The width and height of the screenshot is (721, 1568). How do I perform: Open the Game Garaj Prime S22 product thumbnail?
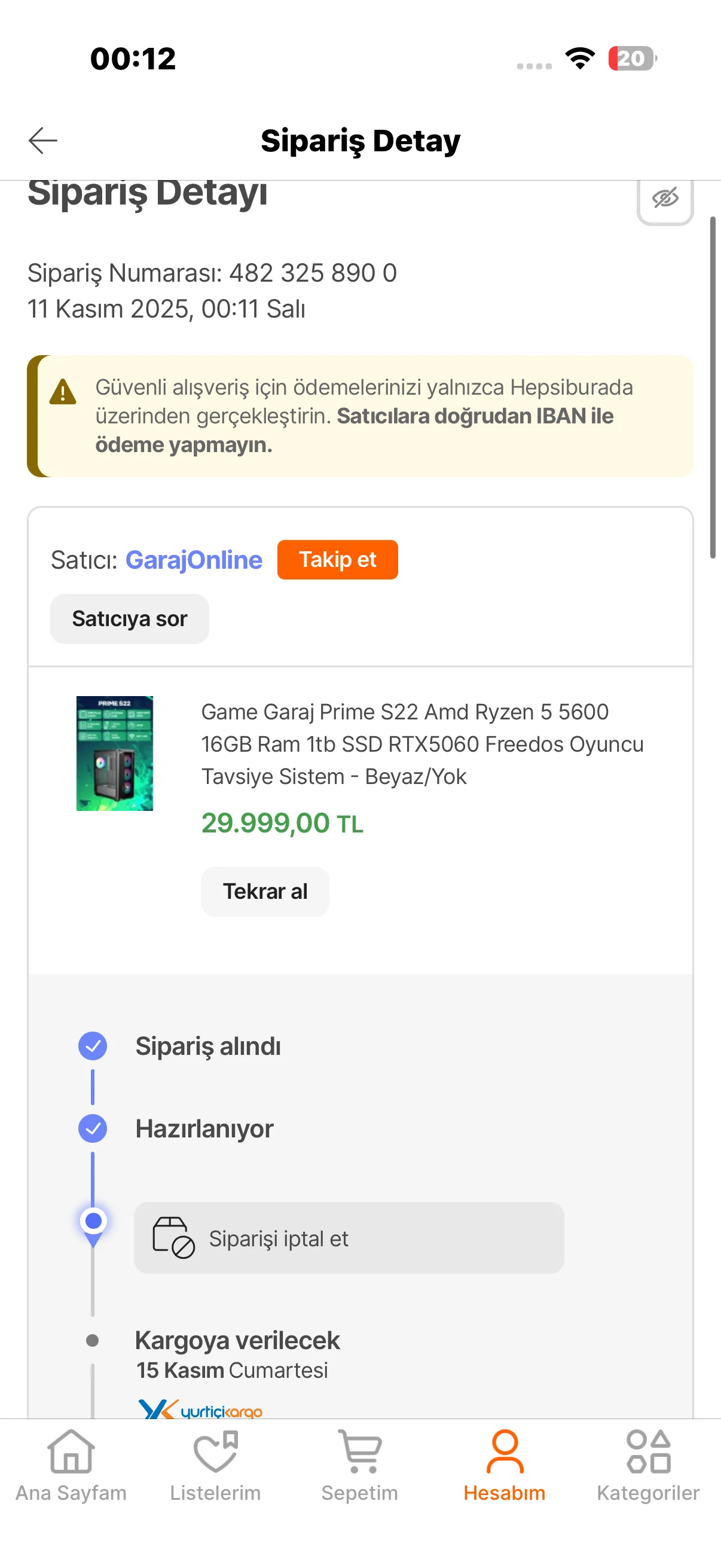tap(114, 753)
